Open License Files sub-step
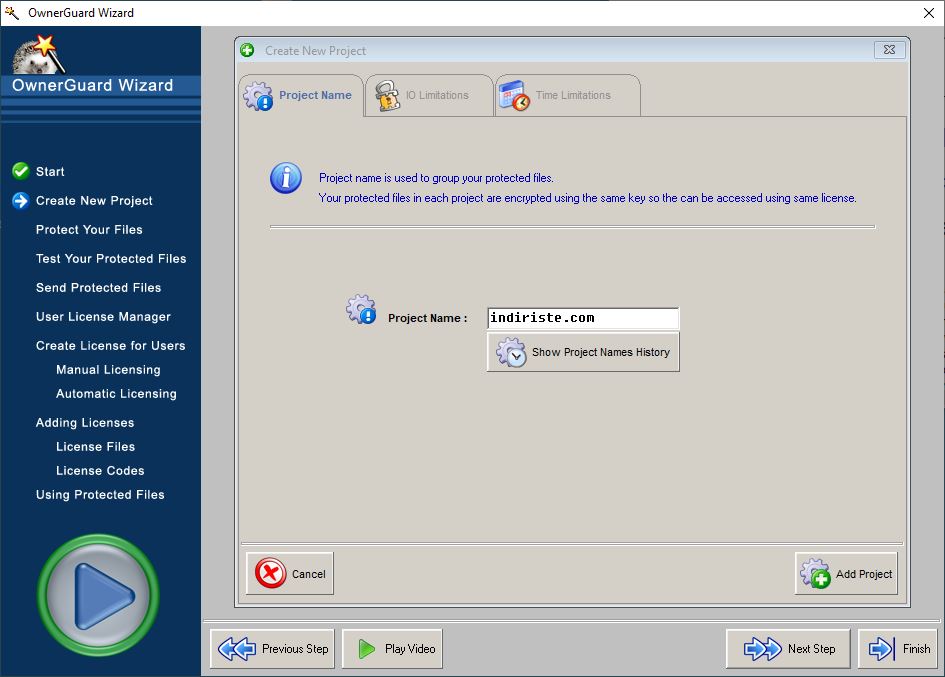 pos(96,447)
